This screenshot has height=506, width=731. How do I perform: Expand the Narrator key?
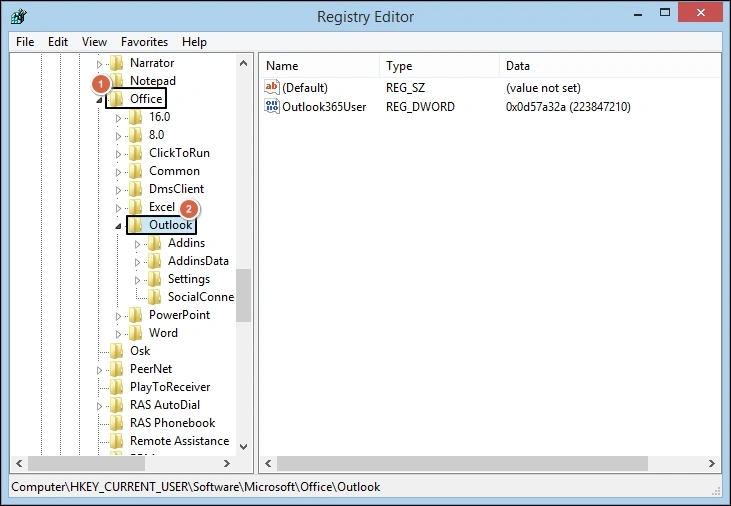point(99,64)
